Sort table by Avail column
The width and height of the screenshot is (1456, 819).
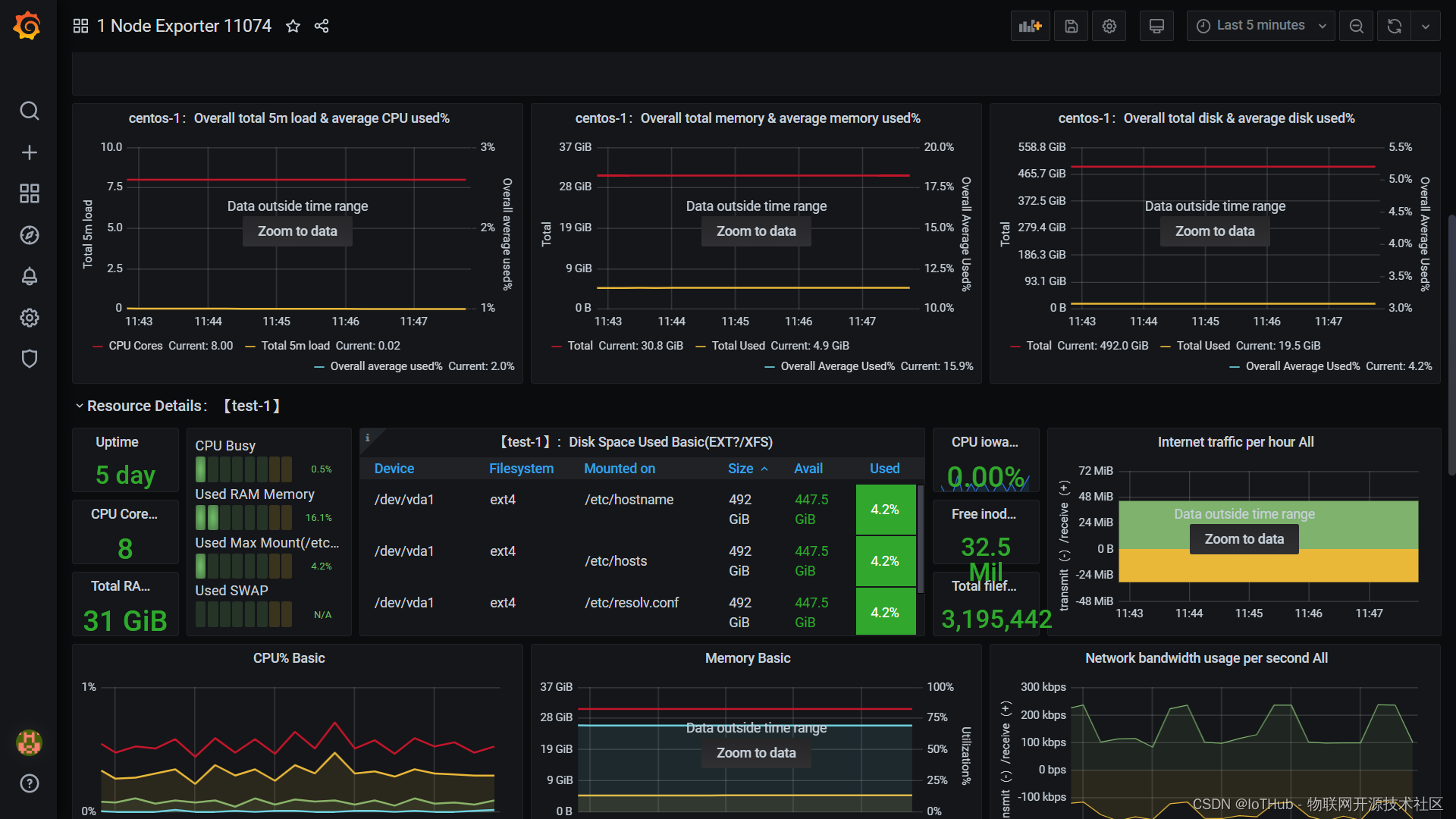[x=808, y=469]
